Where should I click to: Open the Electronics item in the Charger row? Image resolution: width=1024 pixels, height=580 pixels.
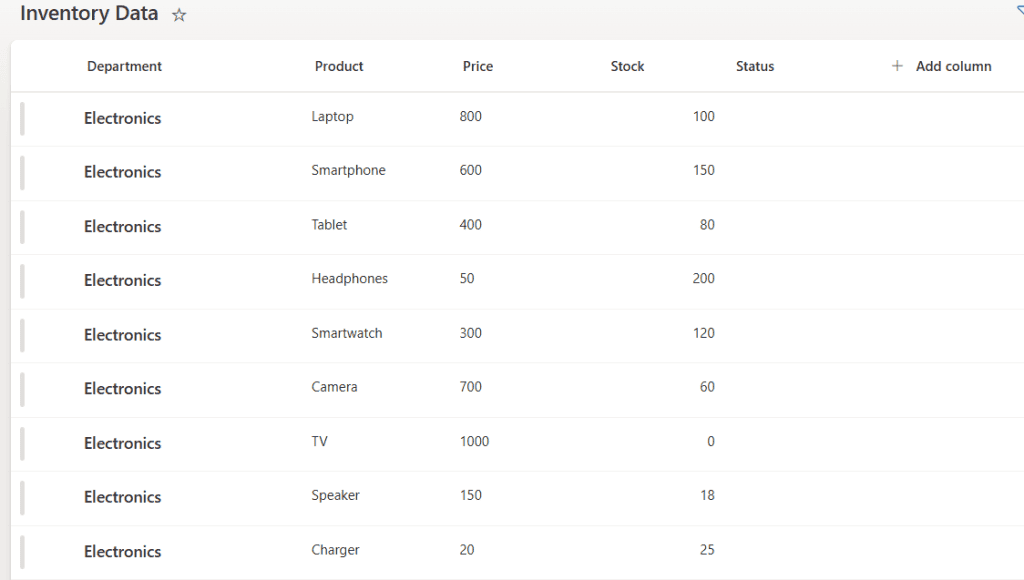123,552
